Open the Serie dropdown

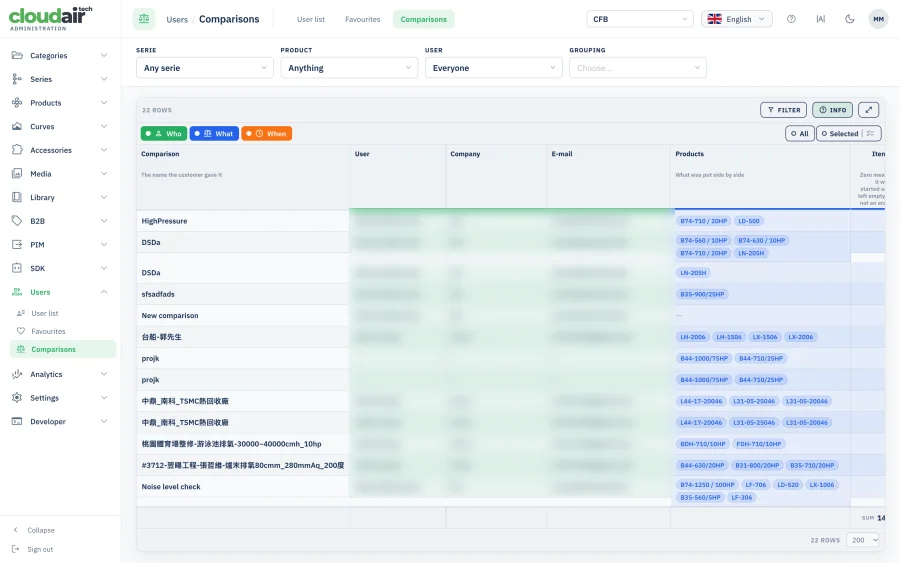point(205,68)
